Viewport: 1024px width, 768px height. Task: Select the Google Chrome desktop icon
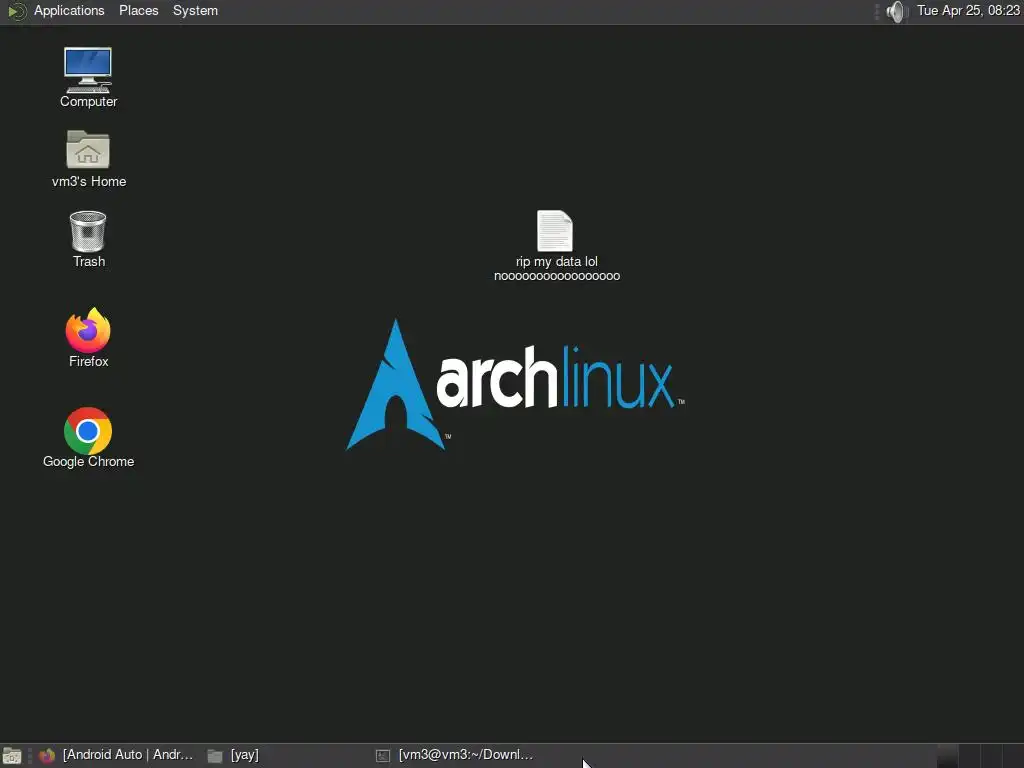coord(88,431)
